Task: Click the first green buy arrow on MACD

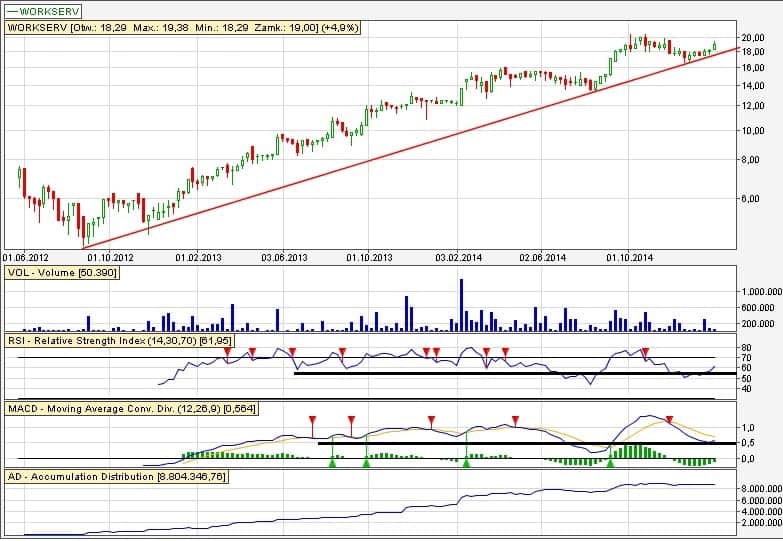Action: (x=332, y=463)
